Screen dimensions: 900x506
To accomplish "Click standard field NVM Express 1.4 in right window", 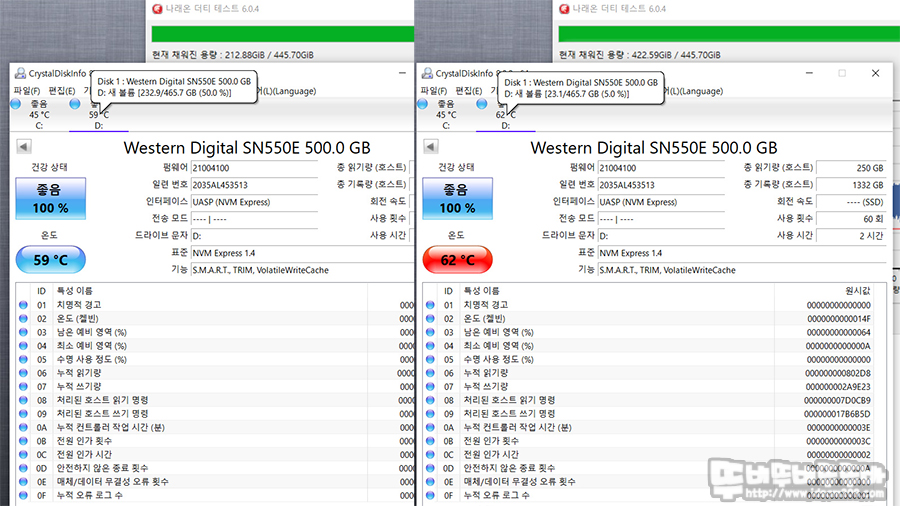I will click(x=742, y=253).
